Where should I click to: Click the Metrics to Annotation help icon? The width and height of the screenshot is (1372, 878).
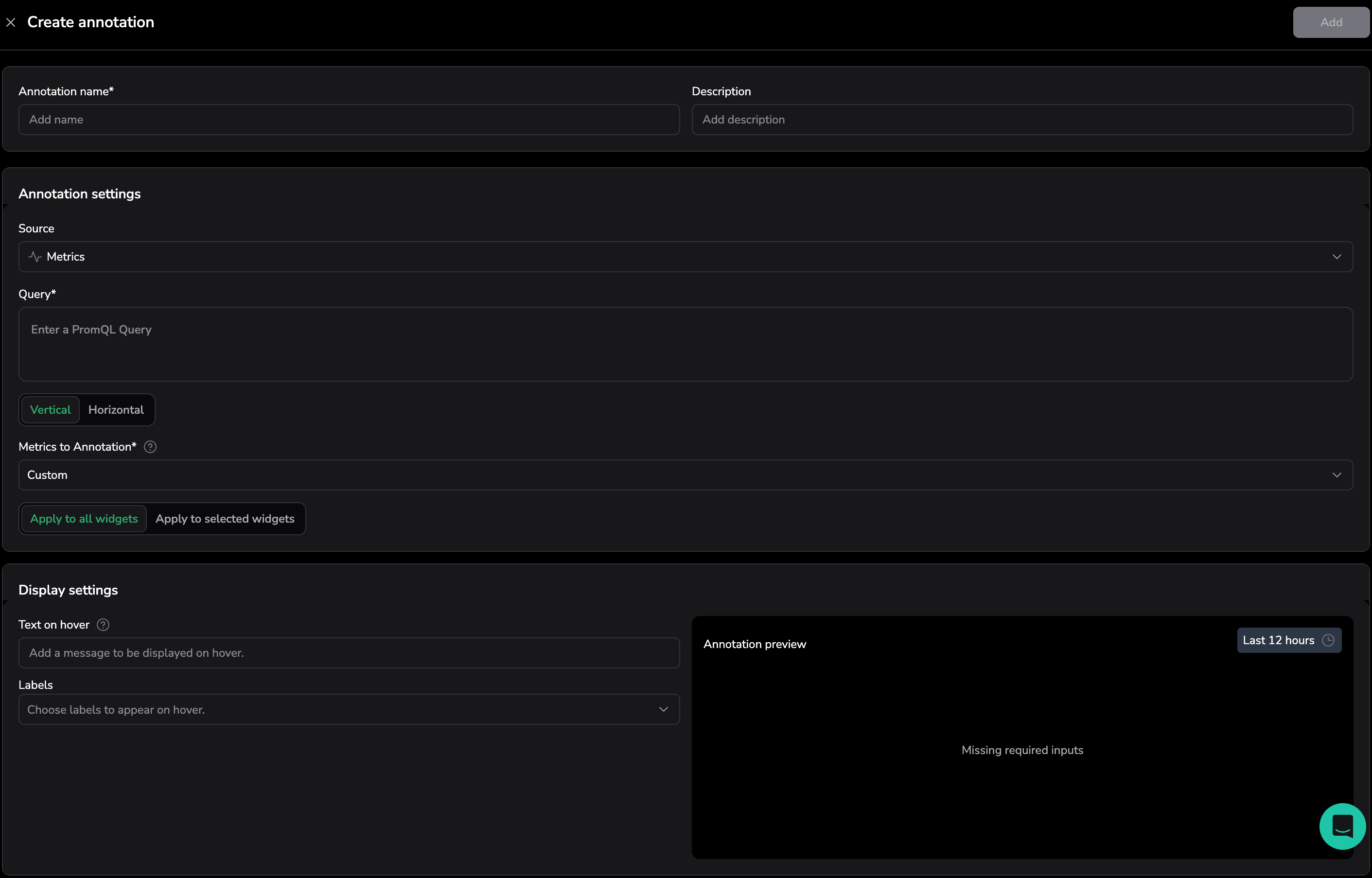150,447
